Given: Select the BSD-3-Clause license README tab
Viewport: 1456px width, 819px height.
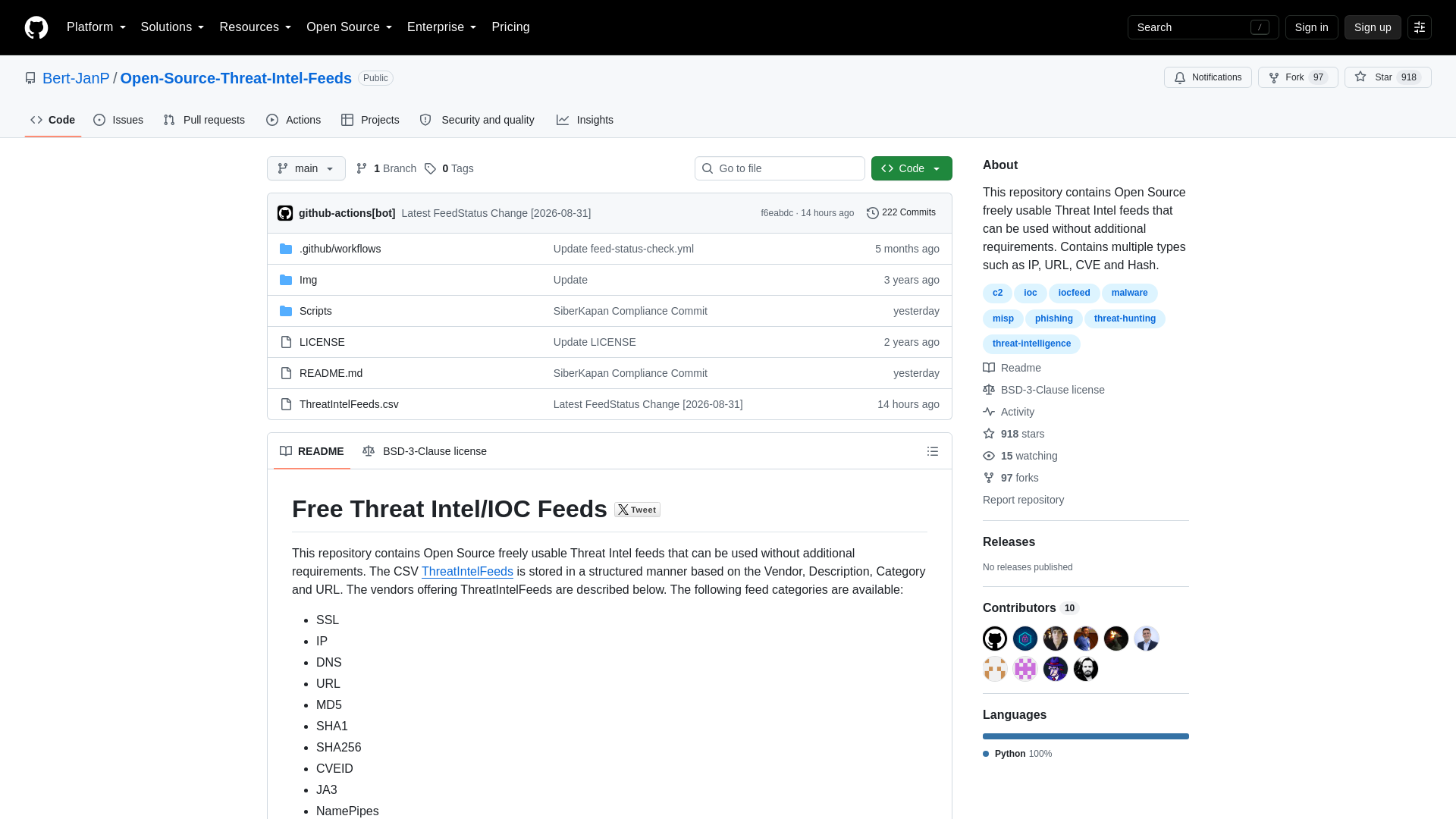Looking at the screenshot, I should 425,451.
